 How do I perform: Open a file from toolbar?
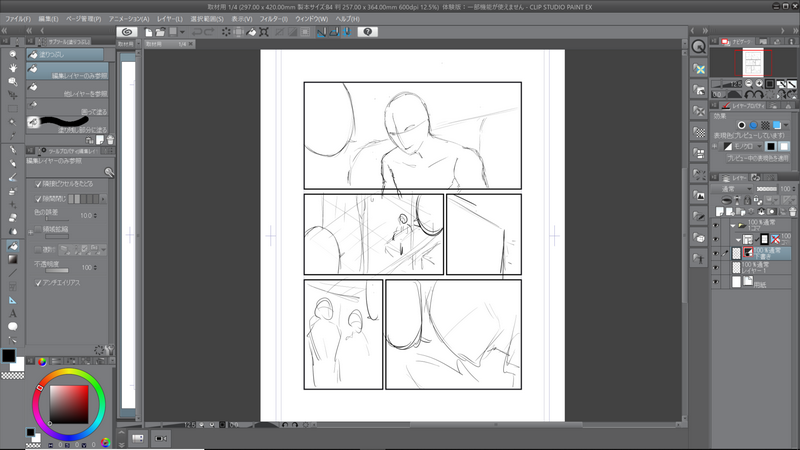click(x=160, y=32)
